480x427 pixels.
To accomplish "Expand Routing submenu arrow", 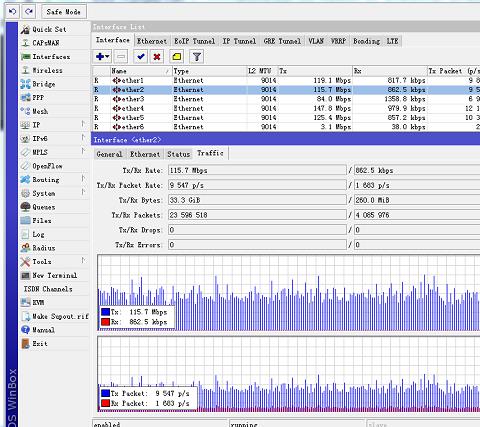I will tap(83, 179).
